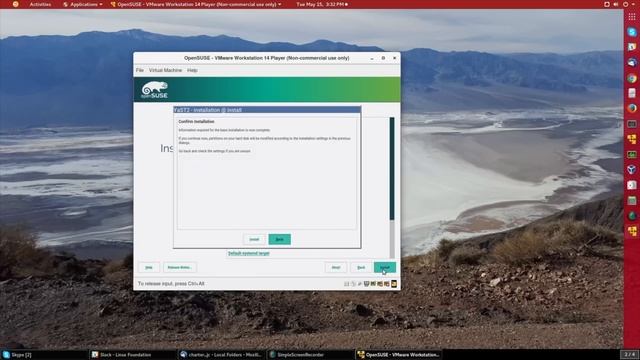
Task: Click the clock showing Tue May 15
Action: 322,4
